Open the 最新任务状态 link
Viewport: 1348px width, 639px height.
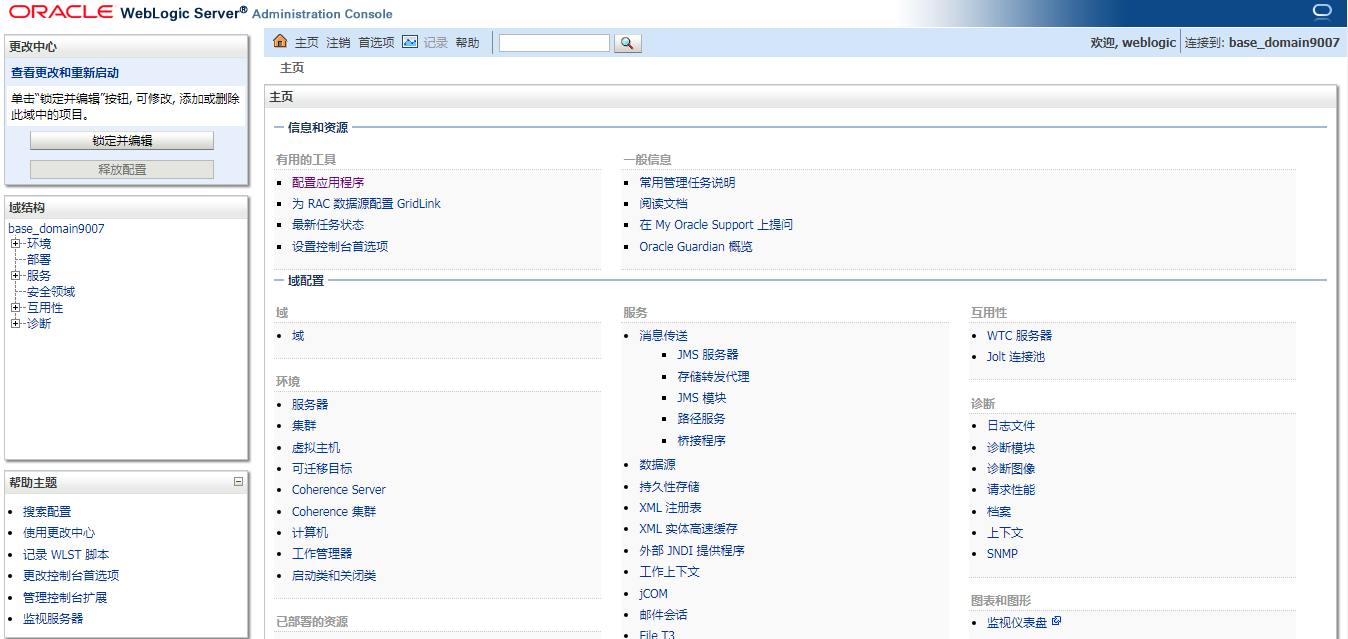[328, 225]
